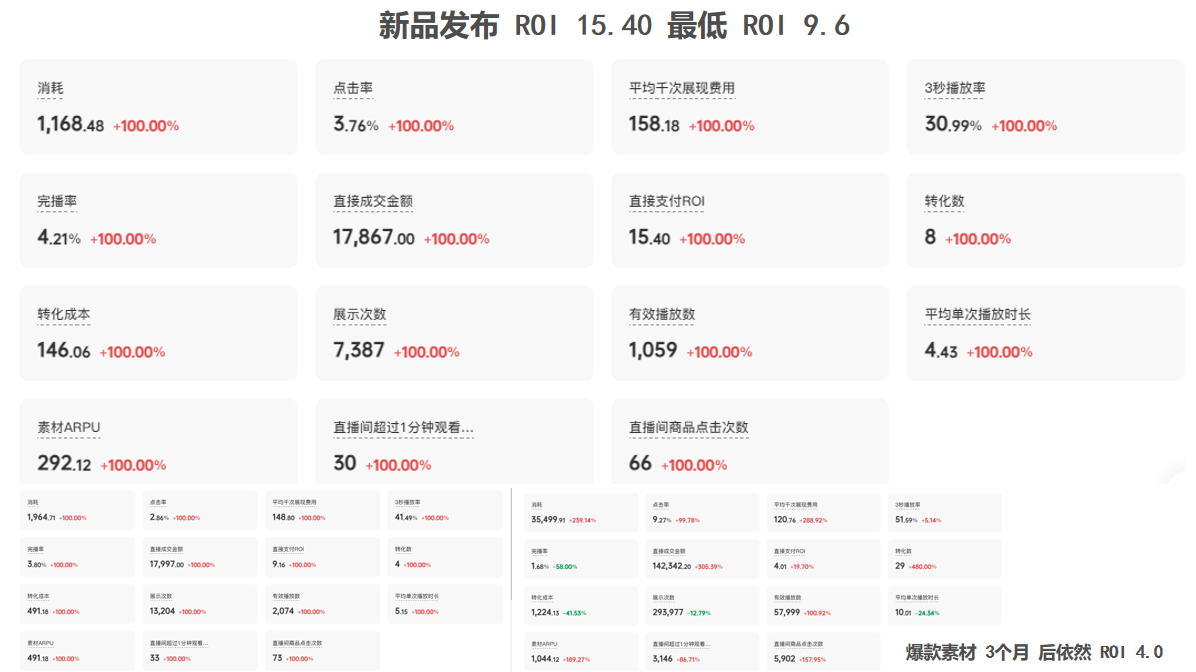The width and height of the screenshot is (1196, 672).
Task: Click the 展示次数 value 13,204
Action: 162,611
